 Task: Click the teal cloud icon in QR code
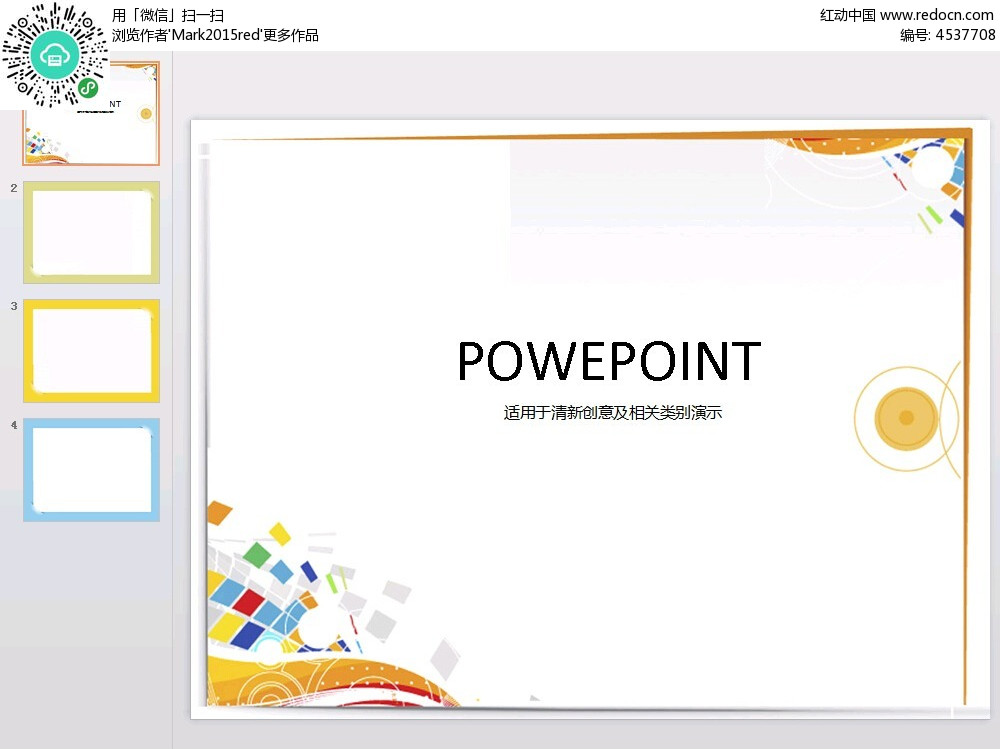coord(54,57)
